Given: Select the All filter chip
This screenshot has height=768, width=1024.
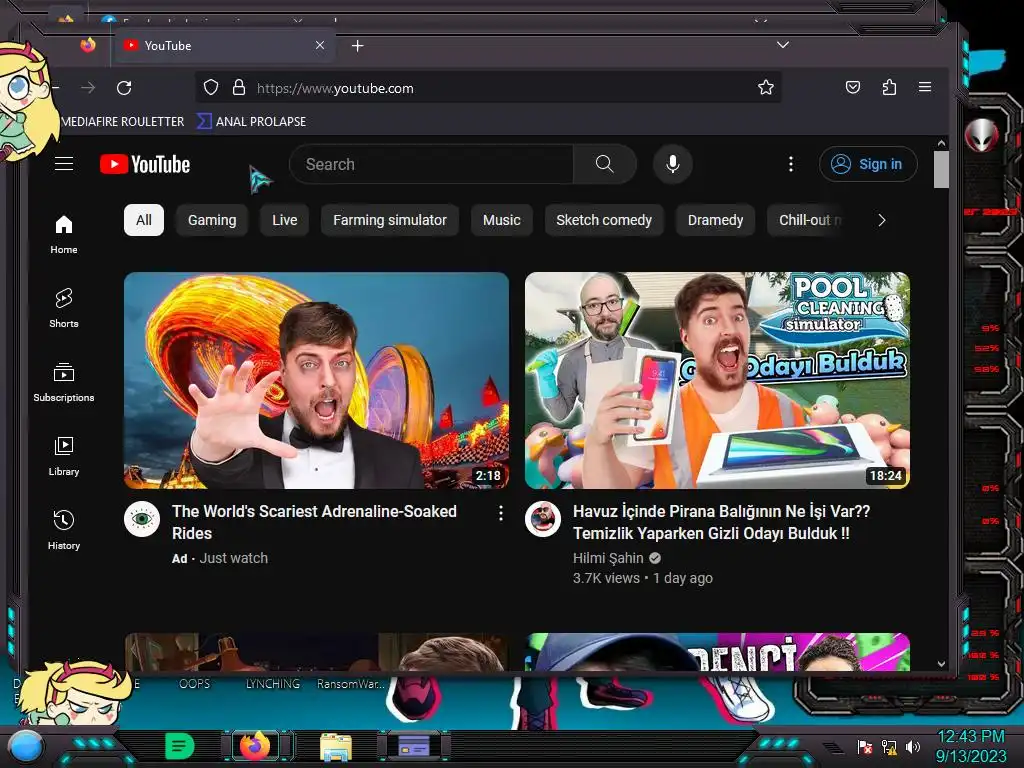Looking at the screenshot, I should 144,220.
